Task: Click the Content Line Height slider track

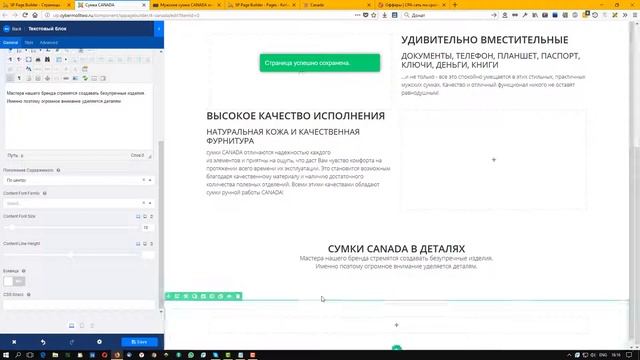Action: [71, 255]
